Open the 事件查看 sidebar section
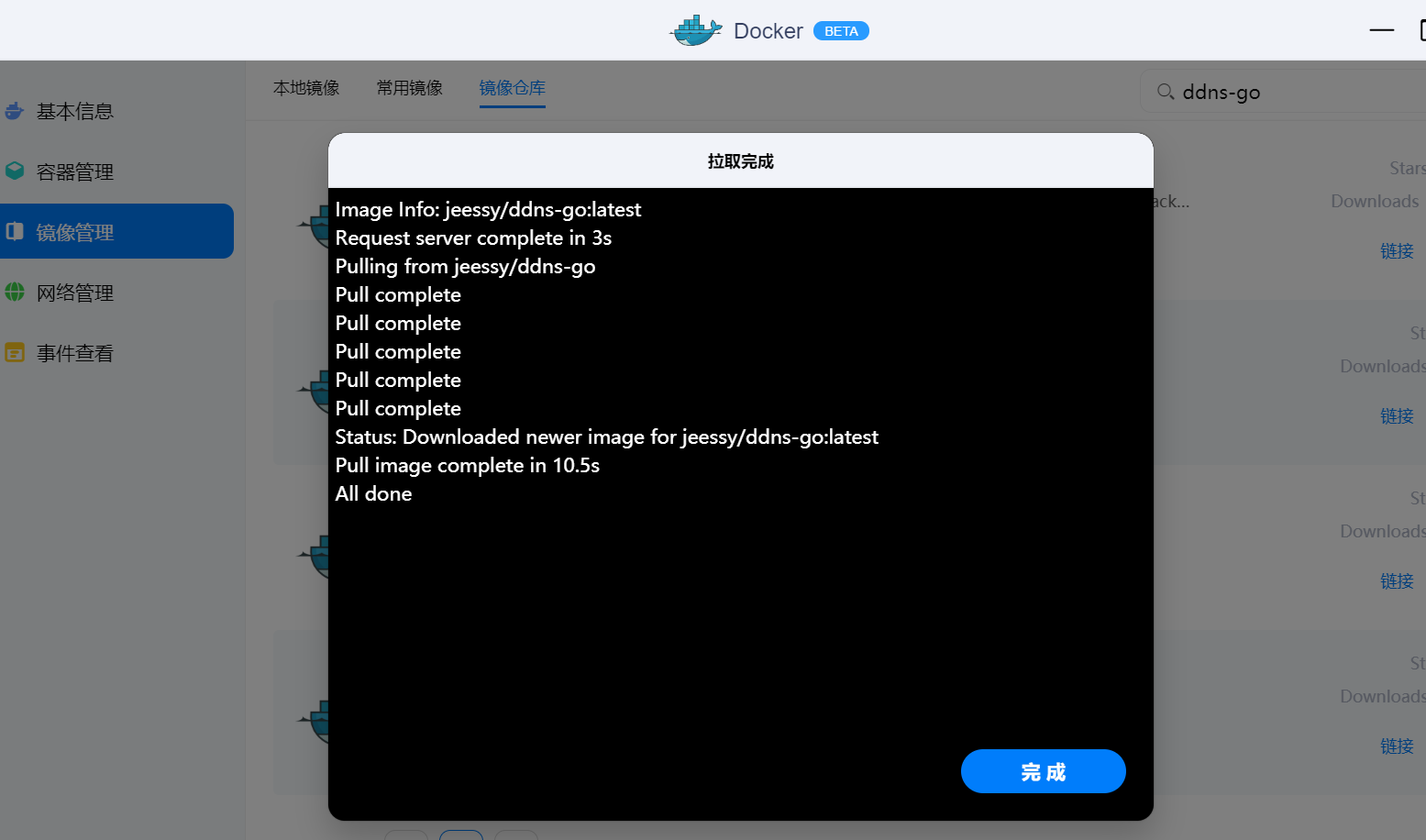The image size is (1426, 840). (x=75, y=354)
